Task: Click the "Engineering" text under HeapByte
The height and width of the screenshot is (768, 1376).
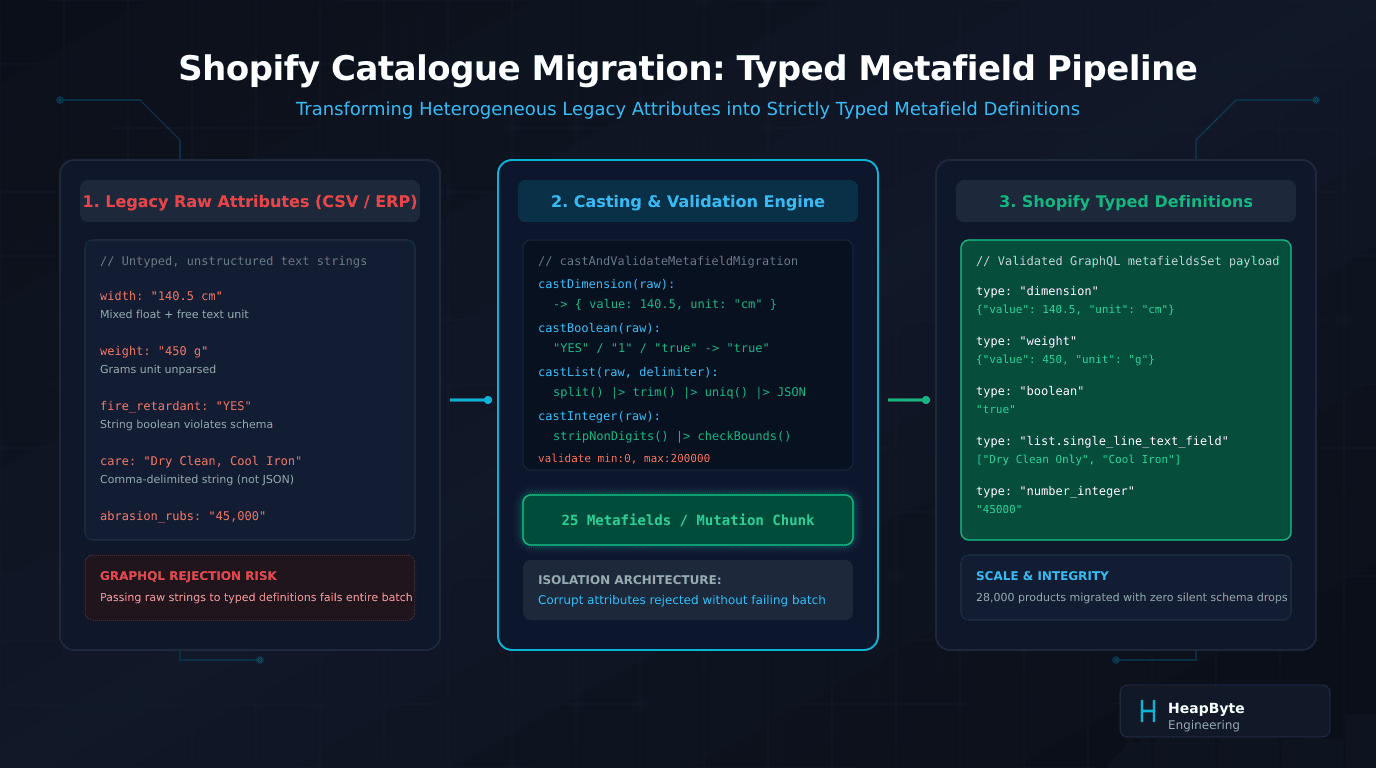Action: pyautogui.click(x=1204, y=725)
